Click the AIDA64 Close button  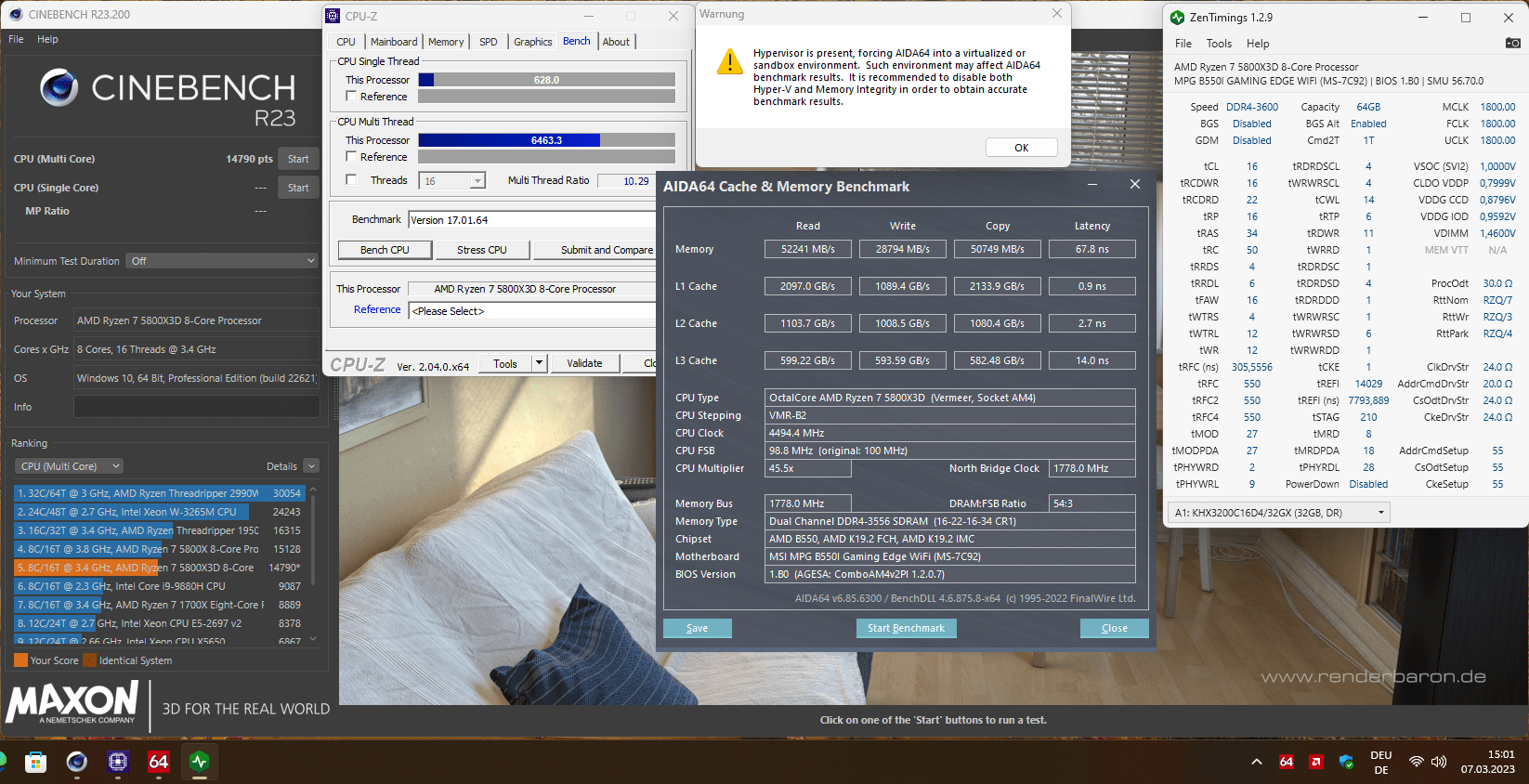(x=1114, y=628)
